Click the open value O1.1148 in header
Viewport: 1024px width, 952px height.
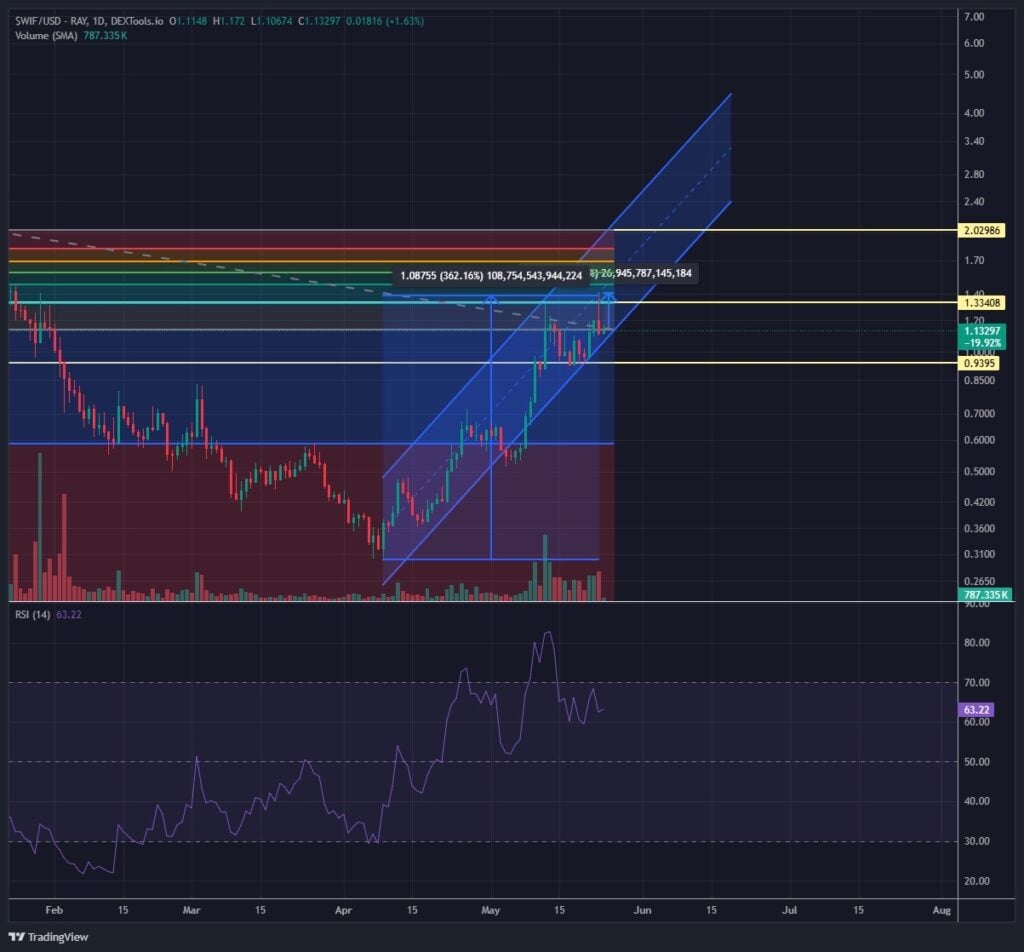[188, 21]
